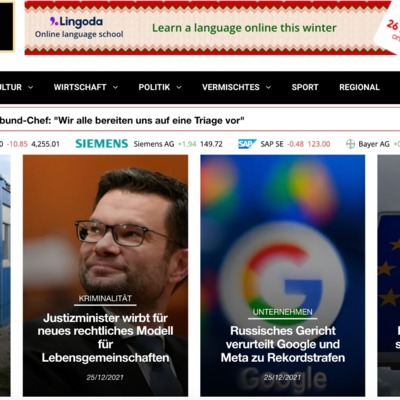Open the Sport section
400x400 pixels.
point(305,87)
